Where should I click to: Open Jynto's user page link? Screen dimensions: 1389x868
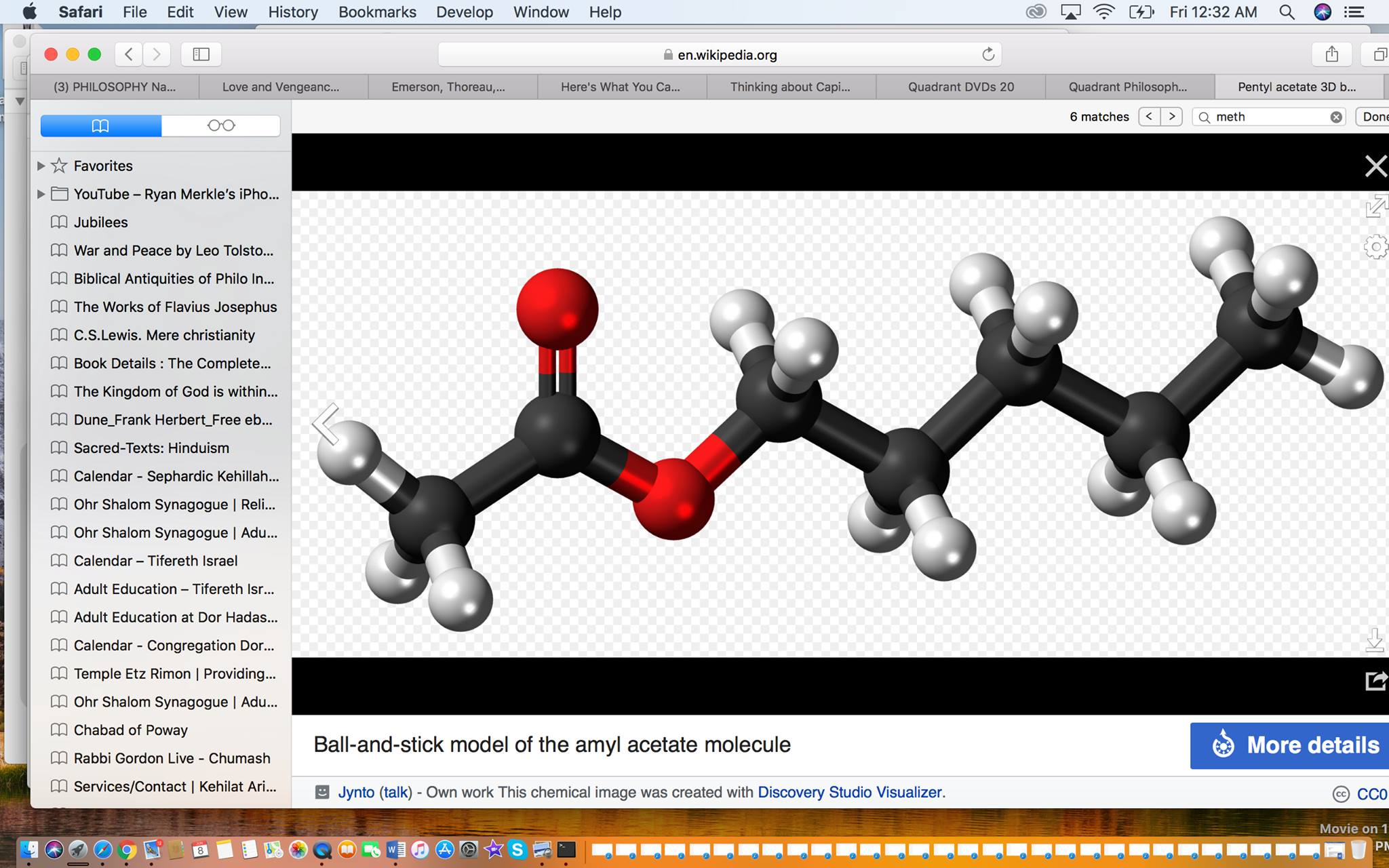pyautogui.click(x=356, y=792)
